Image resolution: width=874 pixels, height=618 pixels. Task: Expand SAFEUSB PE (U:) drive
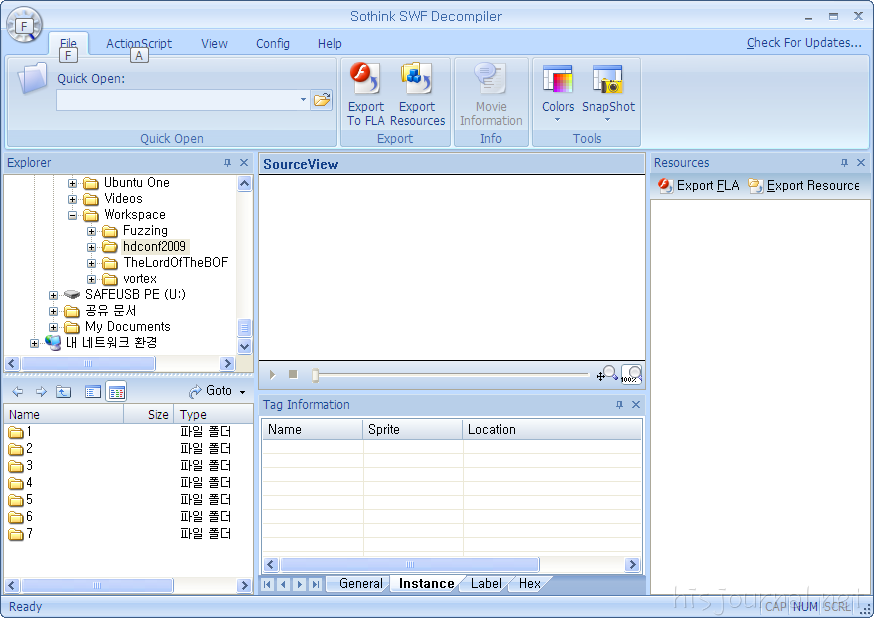click(54, 295)
